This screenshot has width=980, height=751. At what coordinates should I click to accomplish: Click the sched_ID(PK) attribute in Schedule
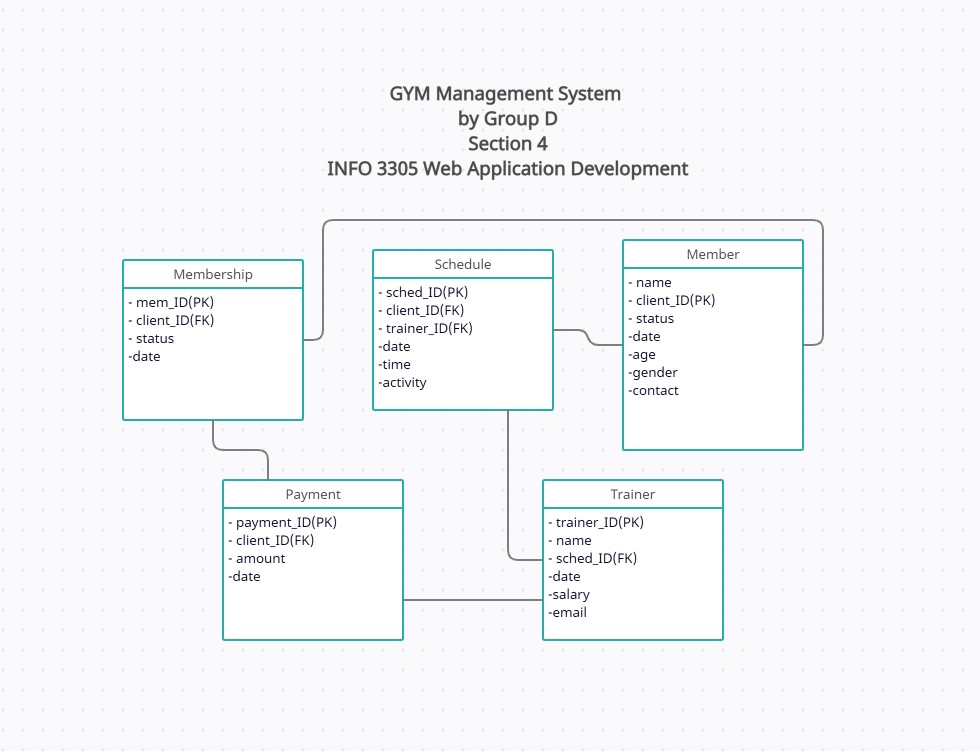click(425, 292)
